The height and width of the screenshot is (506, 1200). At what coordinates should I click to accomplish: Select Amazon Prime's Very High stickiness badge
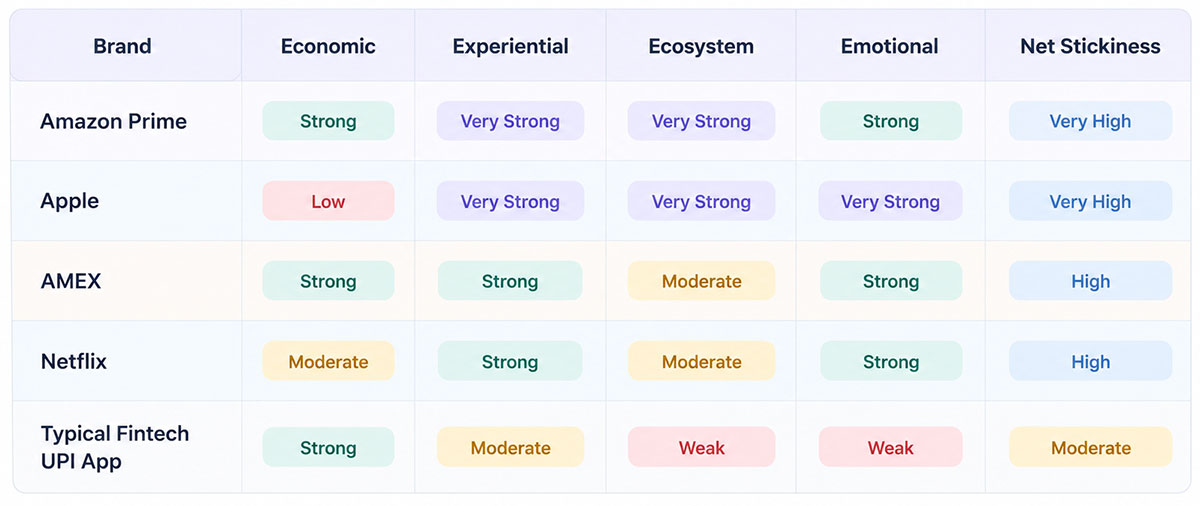(1090, 121)
